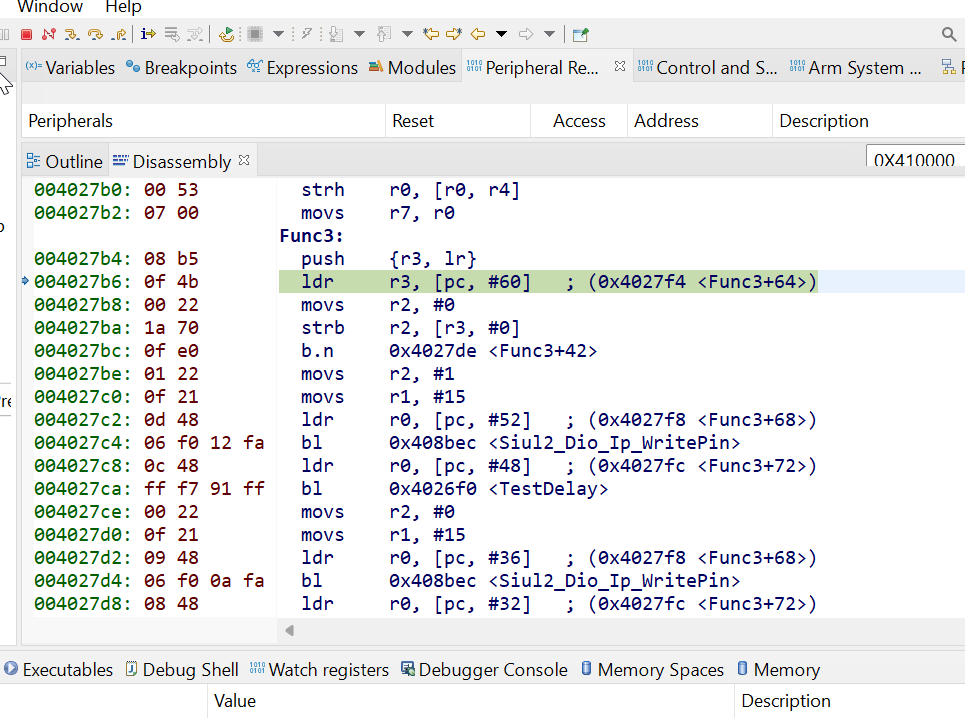Open the dropdown beside the back arrow
Viewport: 965px width, 718px height.
(501, 33)
